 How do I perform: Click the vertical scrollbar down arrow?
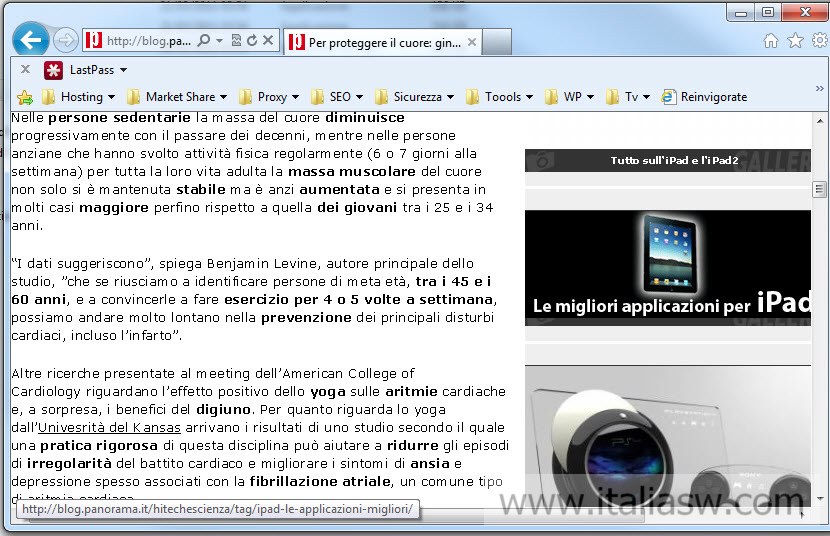tap(820, 498)
